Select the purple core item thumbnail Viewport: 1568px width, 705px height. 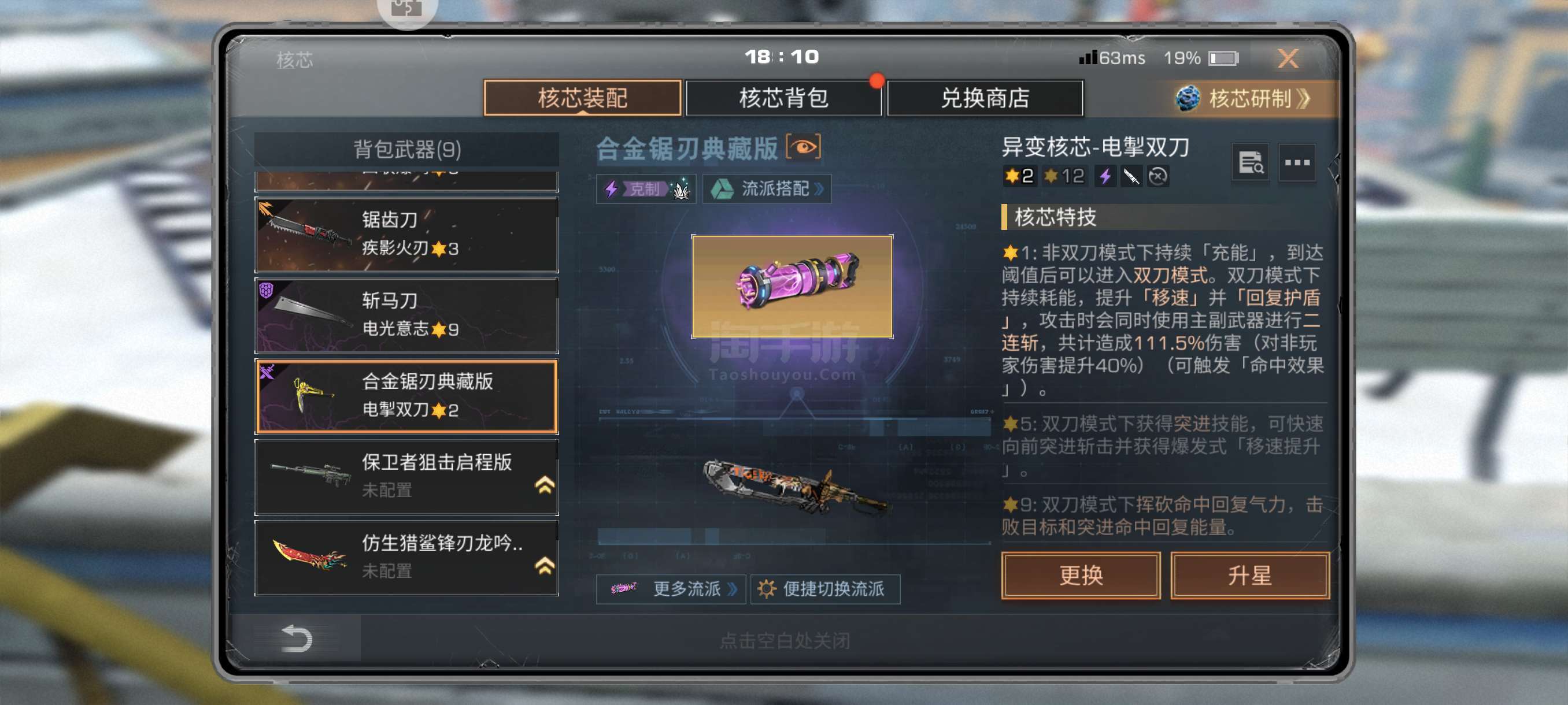(792, 286)
